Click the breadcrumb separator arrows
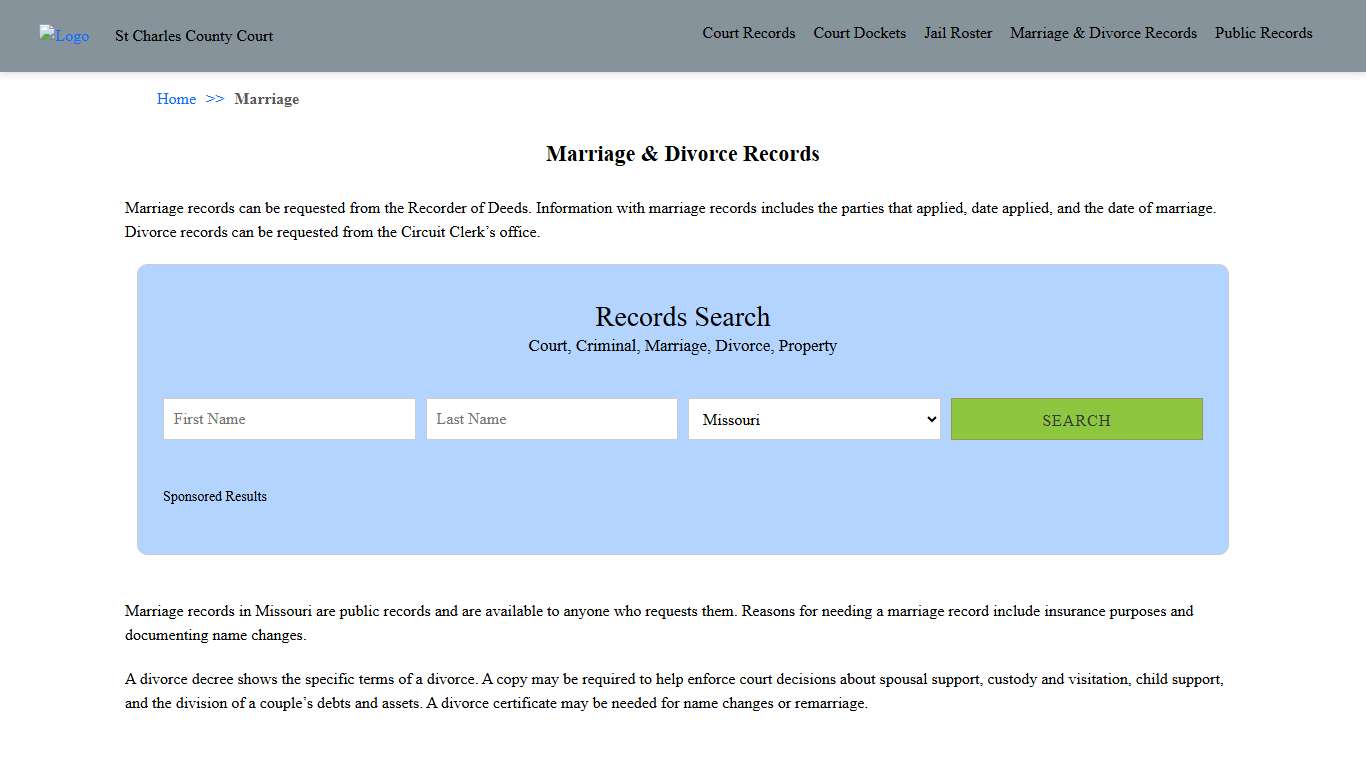The width and height of the screenshot is (1366, 768). (x=213, y=99)
